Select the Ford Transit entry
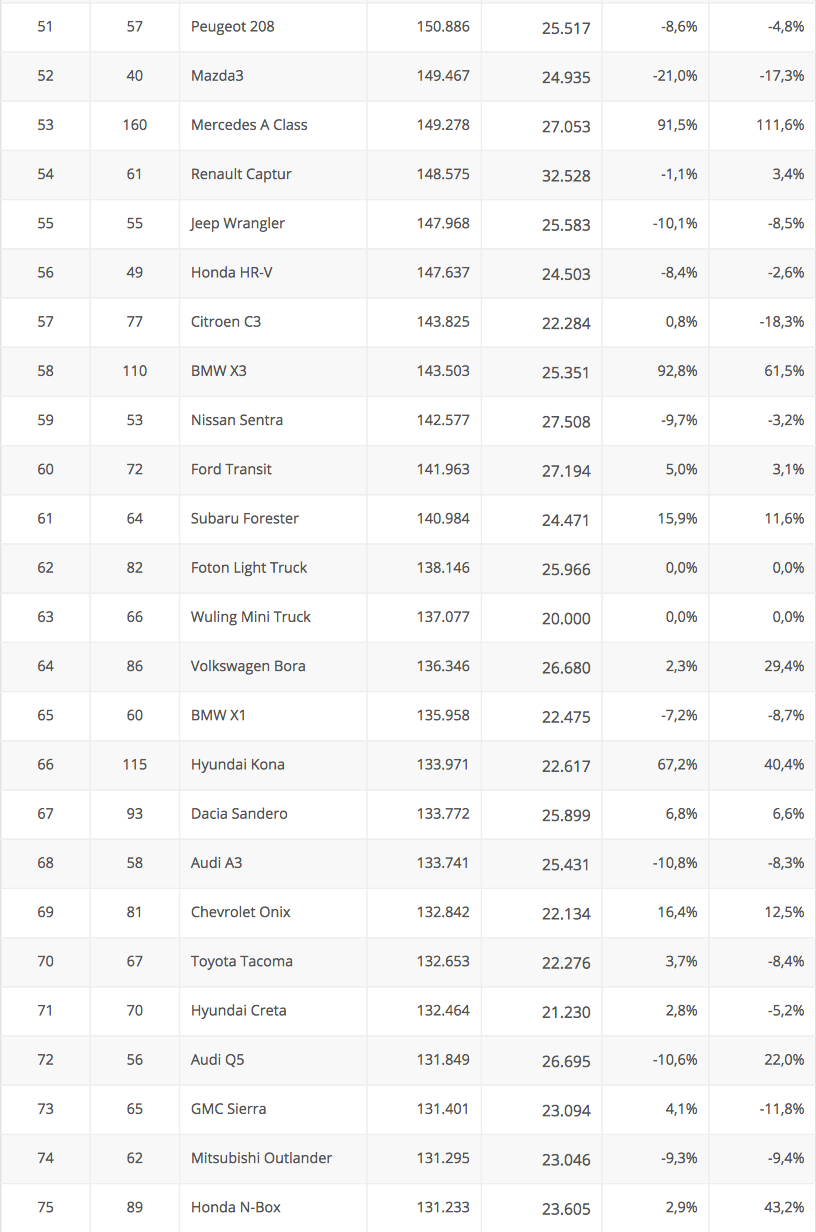 [x=231, y=469]
